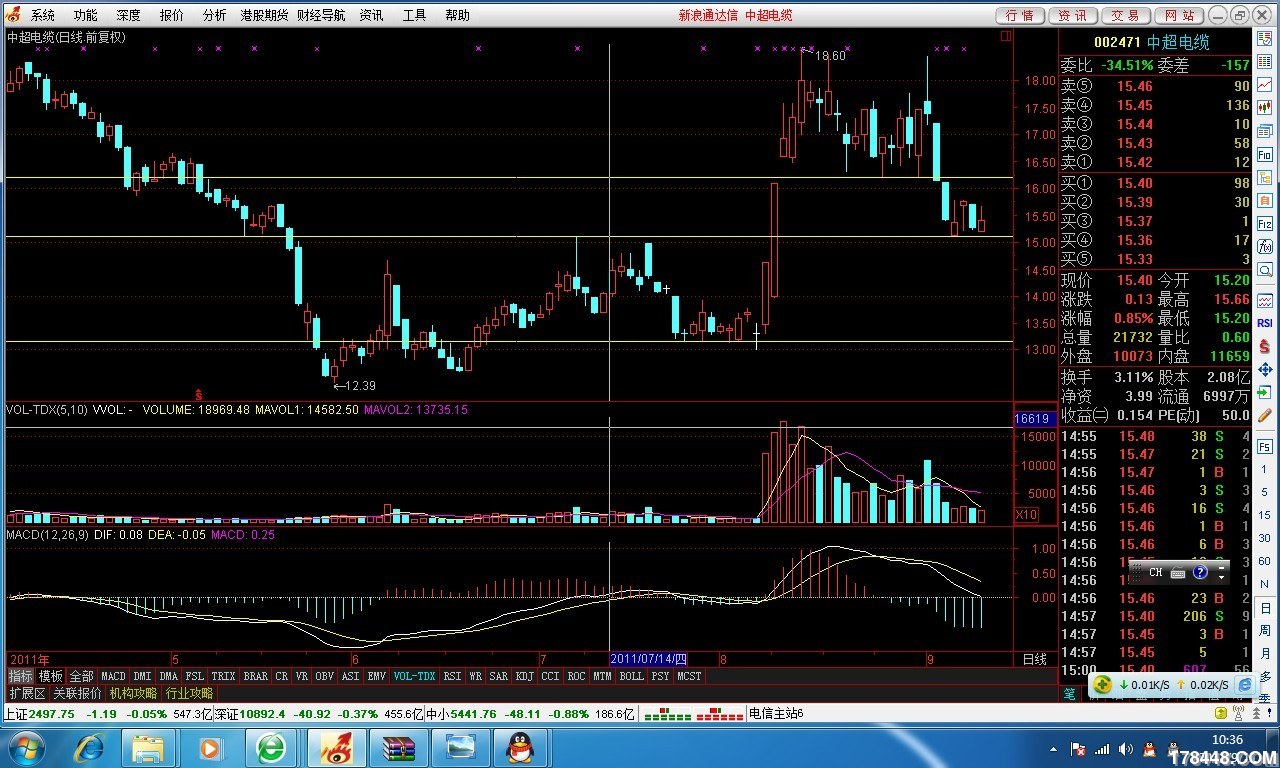This screenshot has width=1280, height=768.
Task: Click the 笔 tick tab below trade list
Action: pos(1069,694)
